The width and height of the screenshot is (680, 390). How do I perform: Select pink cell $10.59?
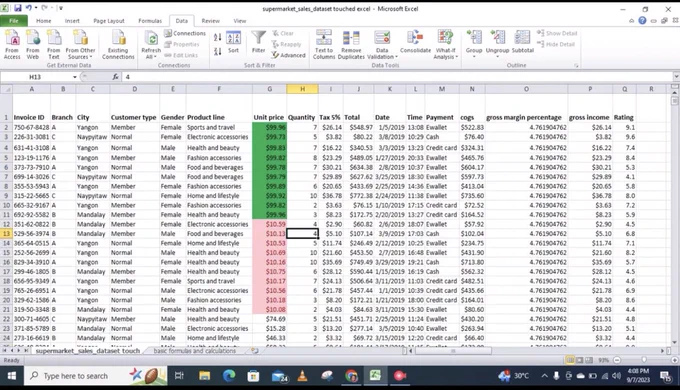point(269,224)
